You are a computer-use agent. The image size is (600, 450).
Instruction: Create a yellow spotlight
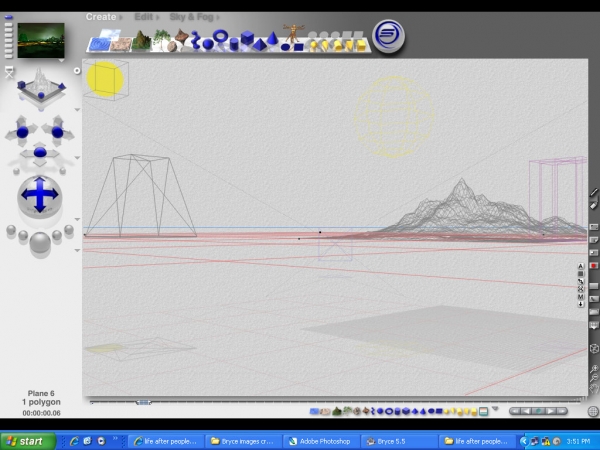click(325, 46)
